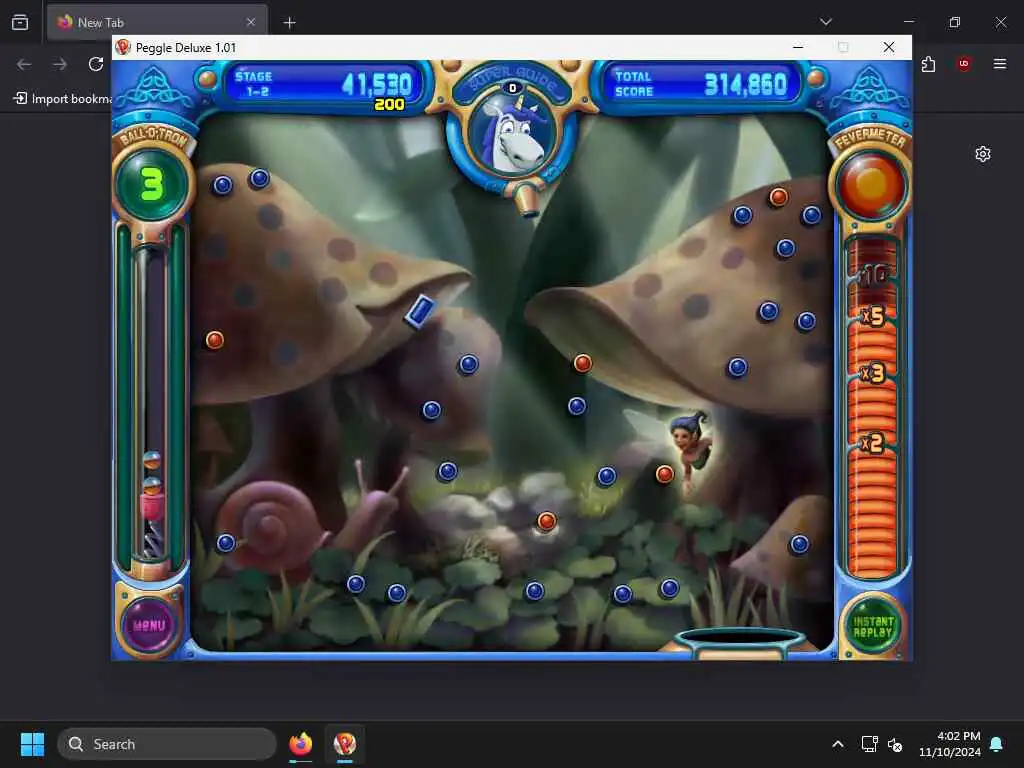Open the notifications bell icon
Image resolution: width=1024 pixels, height=768 pixels.
tap(997, 744)
